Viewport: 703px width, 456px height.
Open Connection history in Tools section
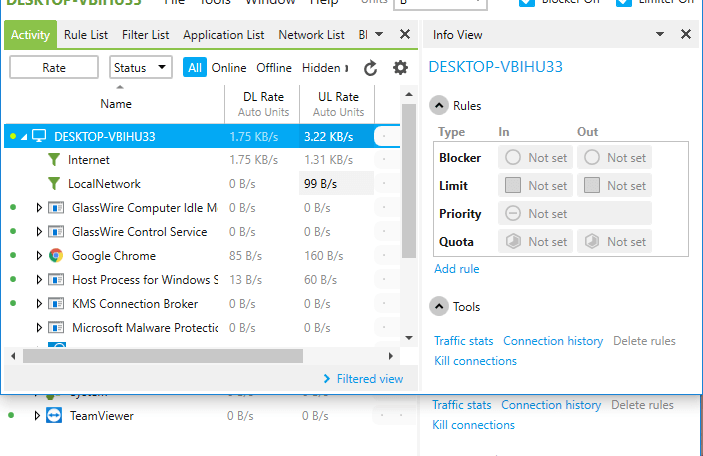coord(553,341)
